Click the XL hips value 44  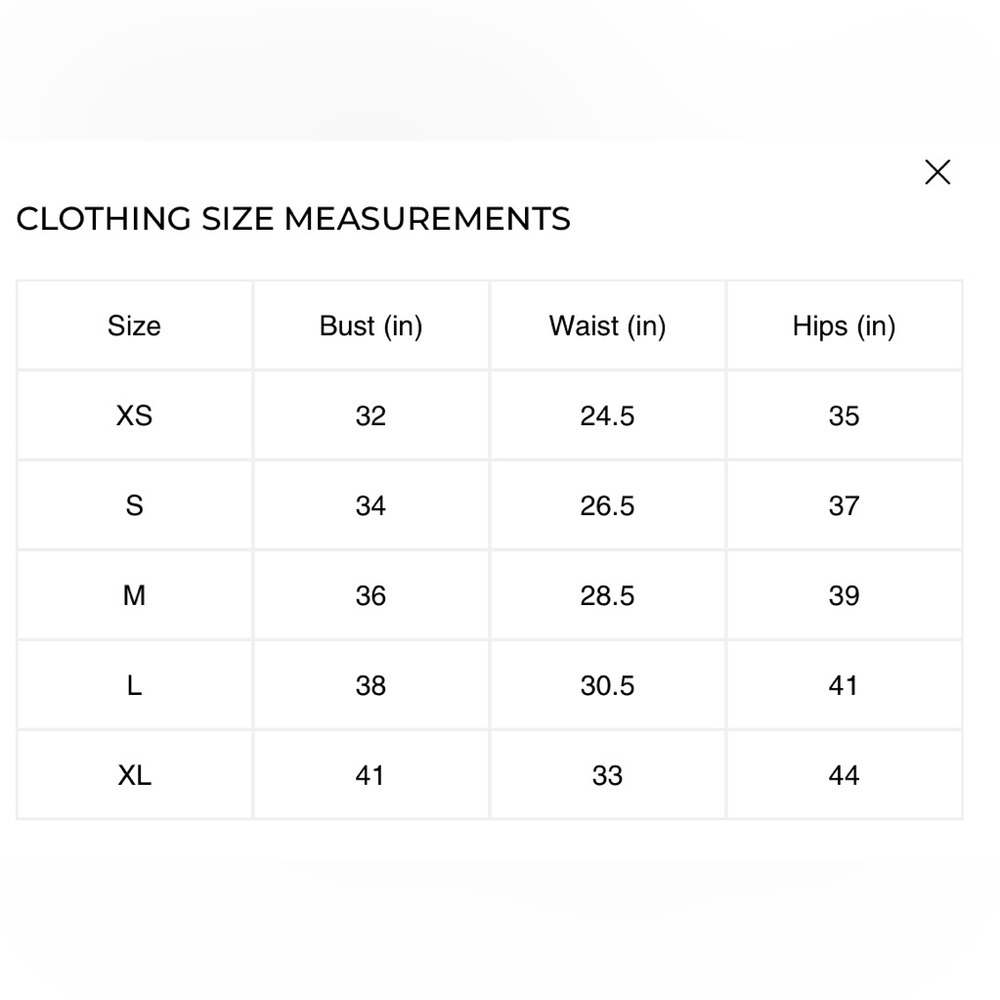(x=844, y=776)
